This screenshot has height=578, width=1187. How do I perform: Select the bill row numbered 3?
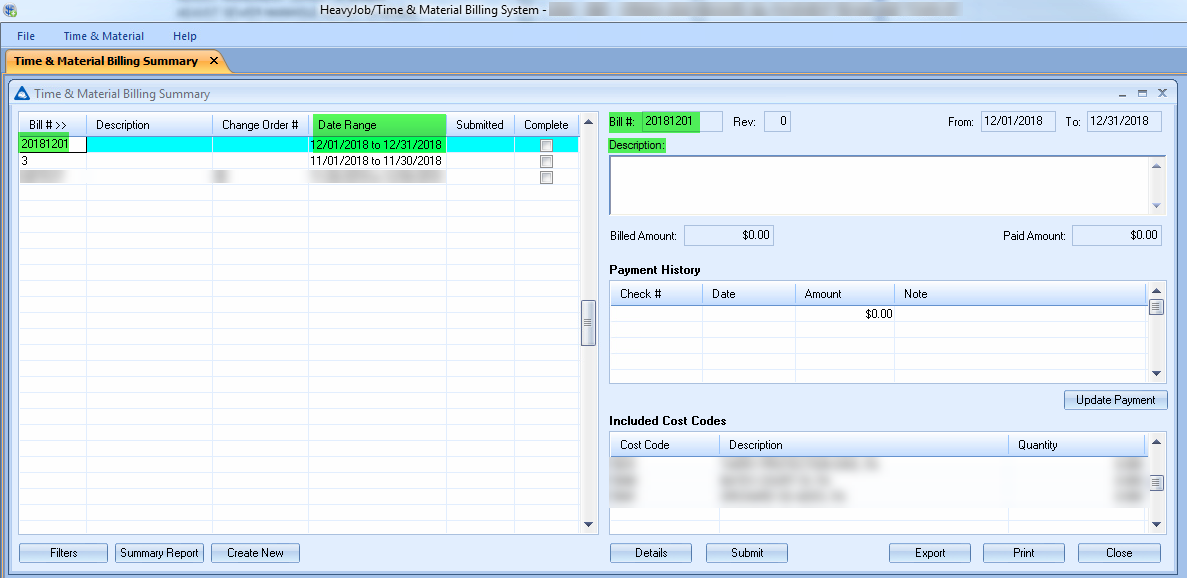(298, 160)
